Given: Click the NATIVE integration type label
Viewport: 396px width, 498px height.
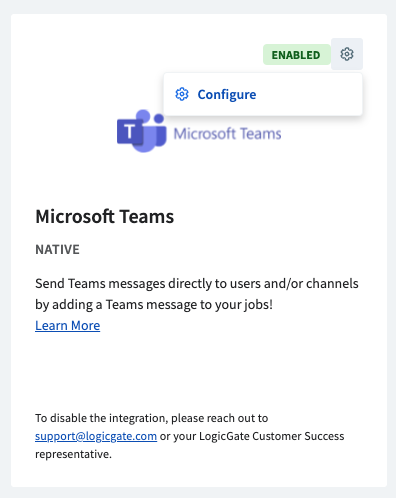Looking at the screenshot, I should pyautogui.click(x=57, y=249).
